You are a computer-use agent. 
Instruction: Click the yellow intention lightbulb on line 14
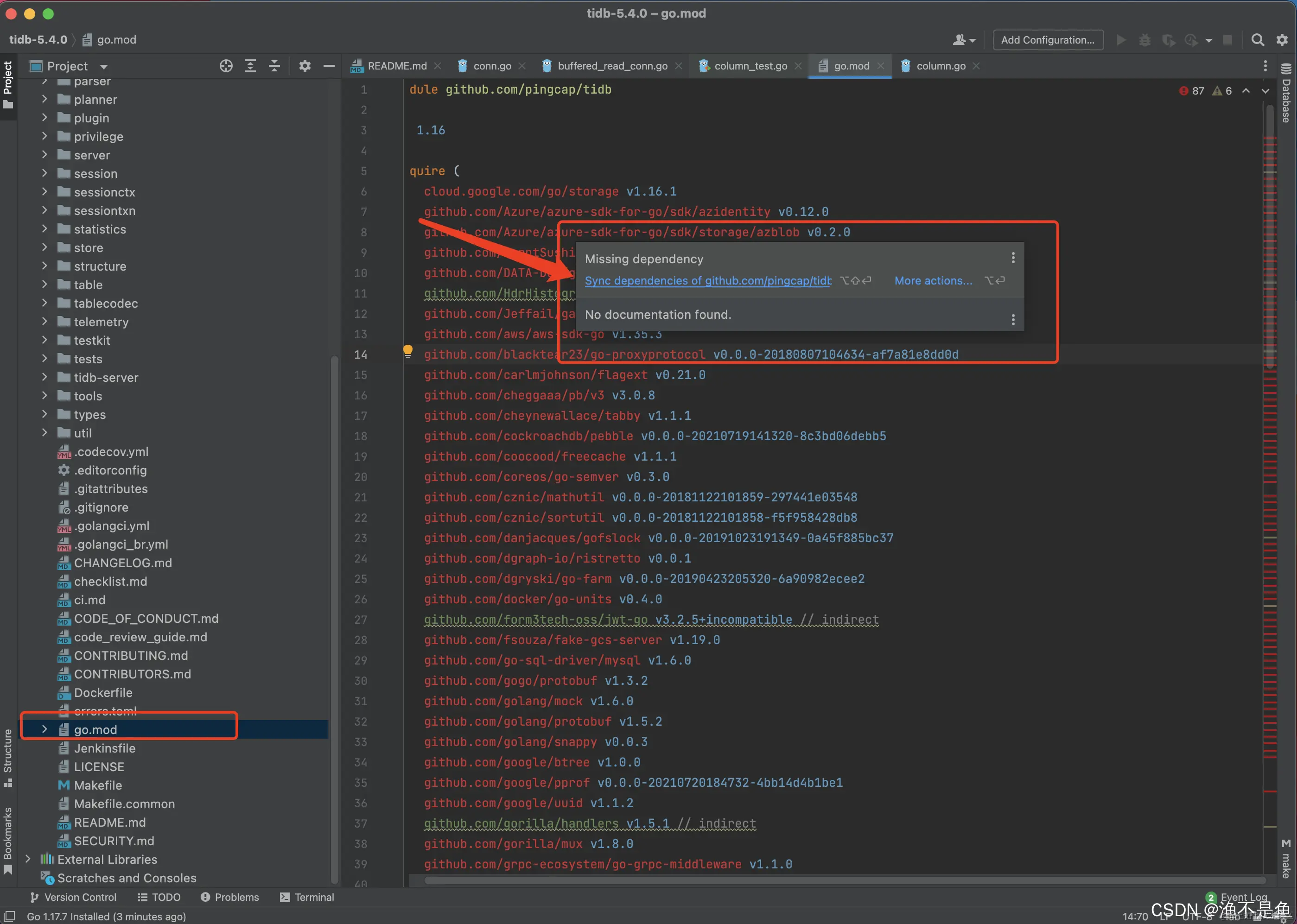click(407, 350)
